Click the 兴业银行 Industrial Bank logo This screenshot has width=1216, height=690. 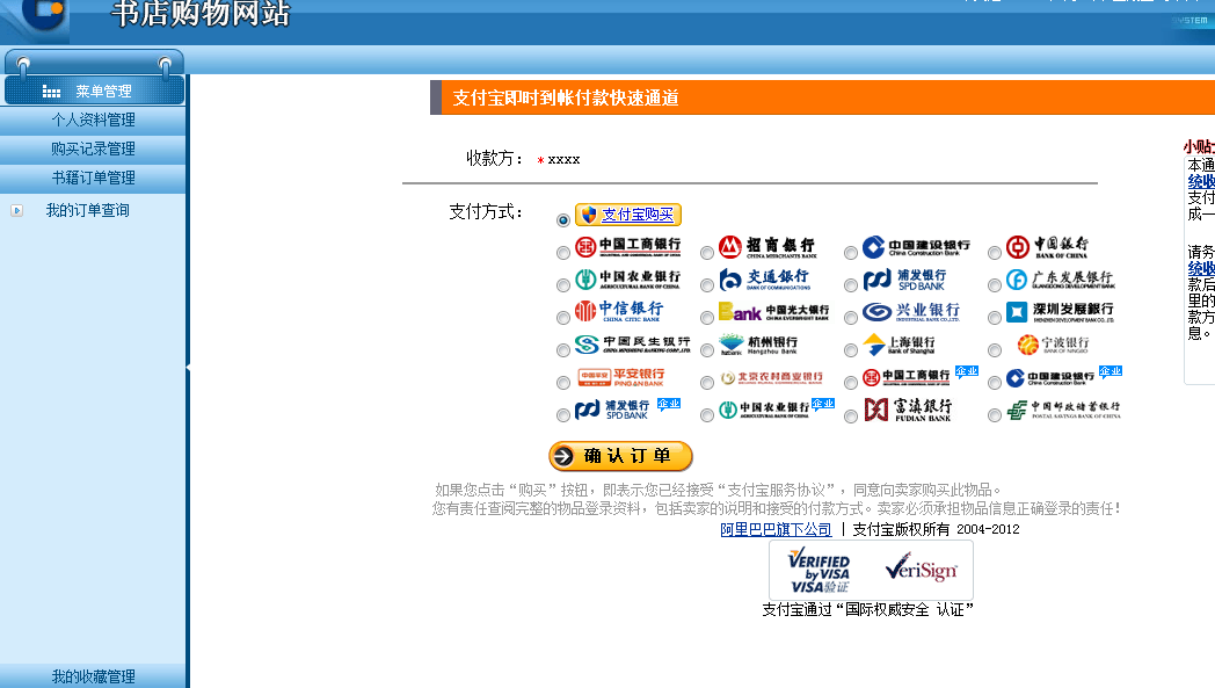click(x=911, y=312)
